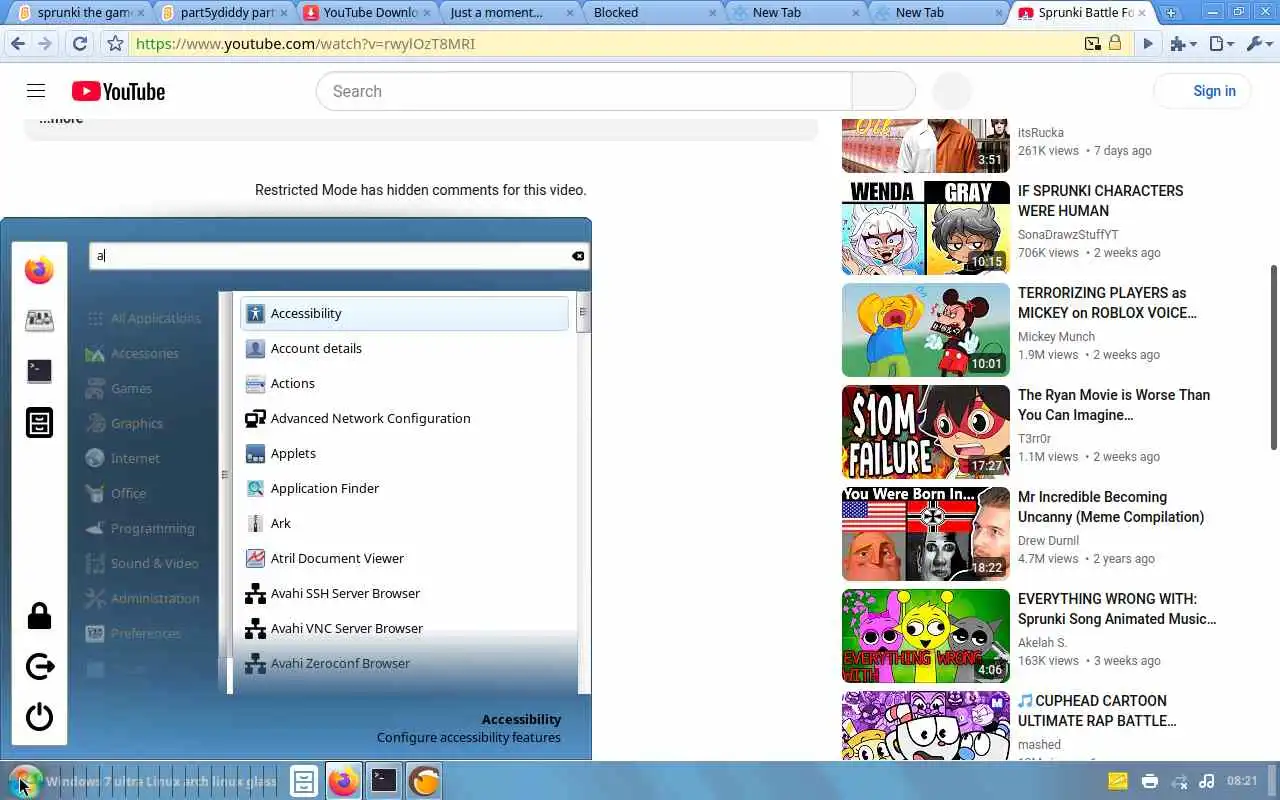Viewport: 1280px width, 800px height.
Task: Click the log out arrow icon
Action: click(x=39, y=666)
